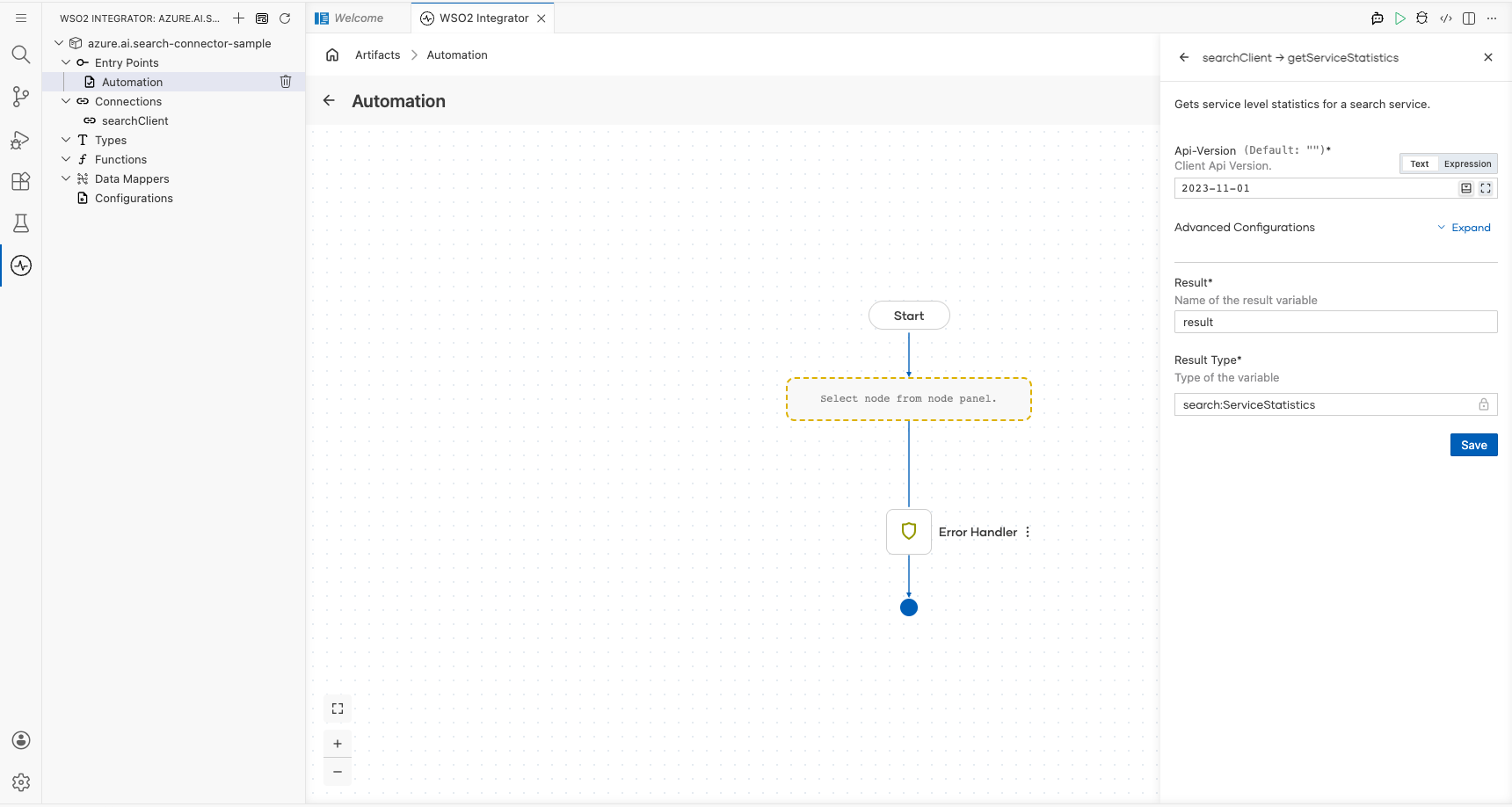Open Configurations in project tree
The image size is (1512, 807).
[x=134, y=198]
